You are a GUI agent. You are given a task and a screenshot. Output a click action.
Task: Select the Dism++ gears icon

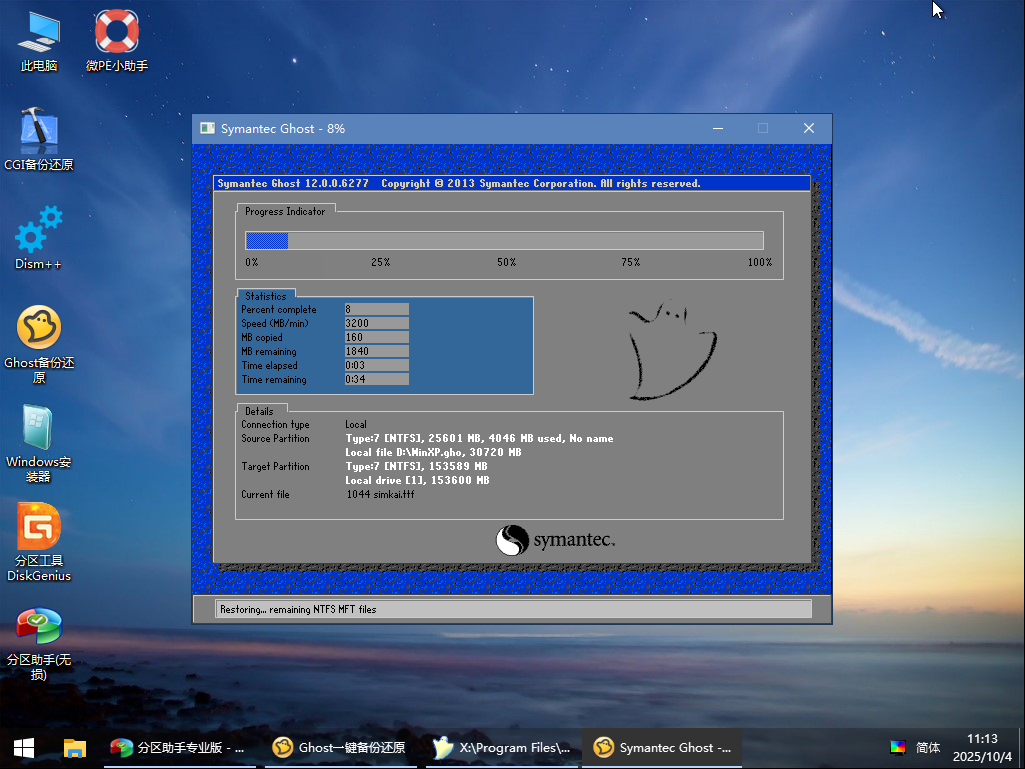tap(39, 238)
